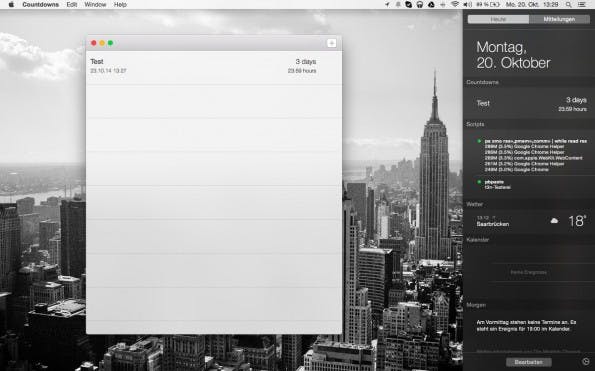Viewport: 595px width, 371px height.
Task: Open Notification Center settings gear icon
Action: (586, 362)
